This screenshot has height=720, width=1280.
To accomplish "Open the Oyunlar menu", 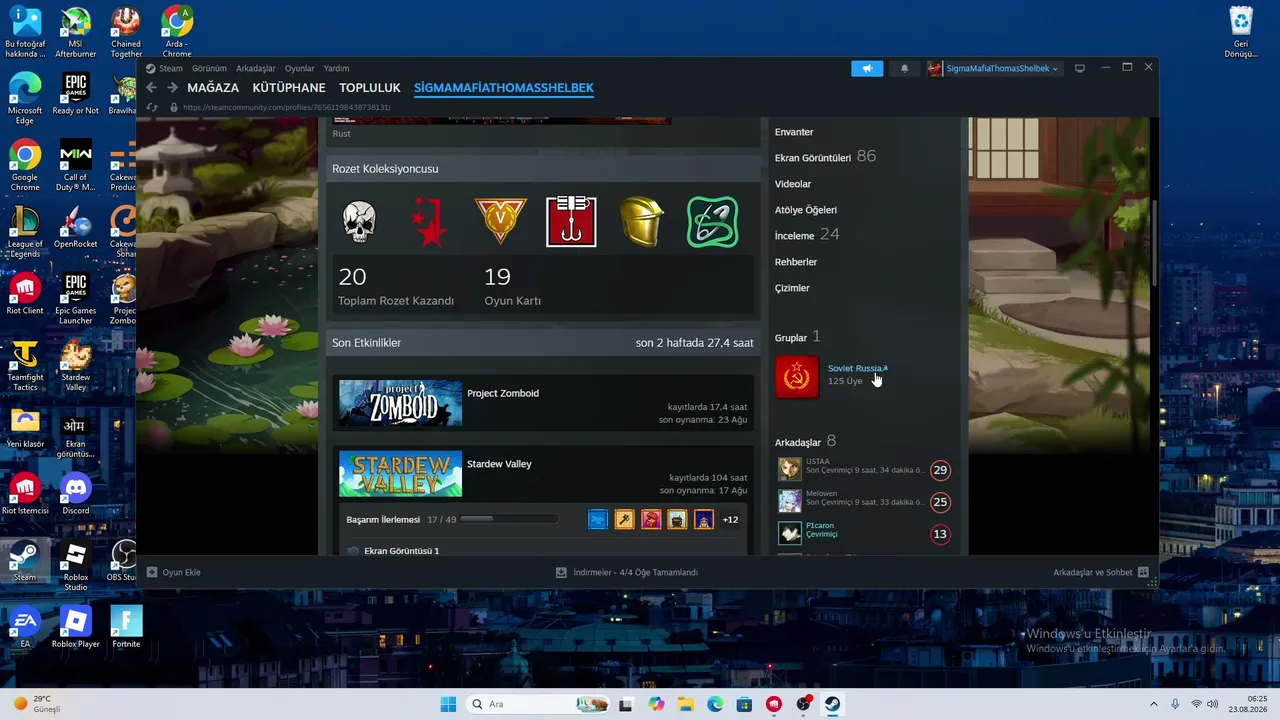I will [300, 68].
